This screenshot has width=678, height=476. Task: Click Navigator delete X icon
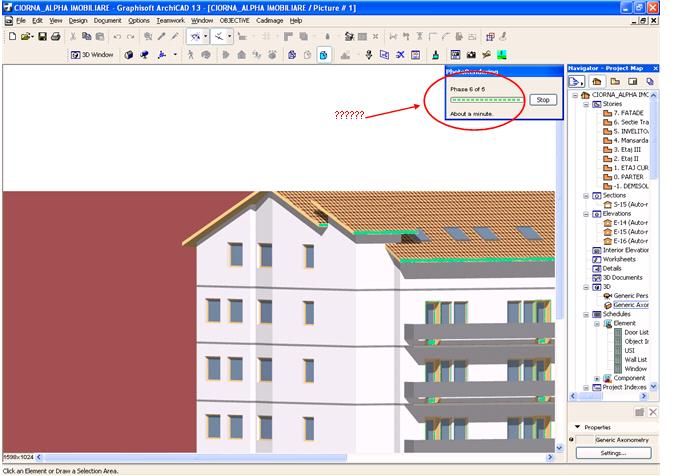click(653, 412)
